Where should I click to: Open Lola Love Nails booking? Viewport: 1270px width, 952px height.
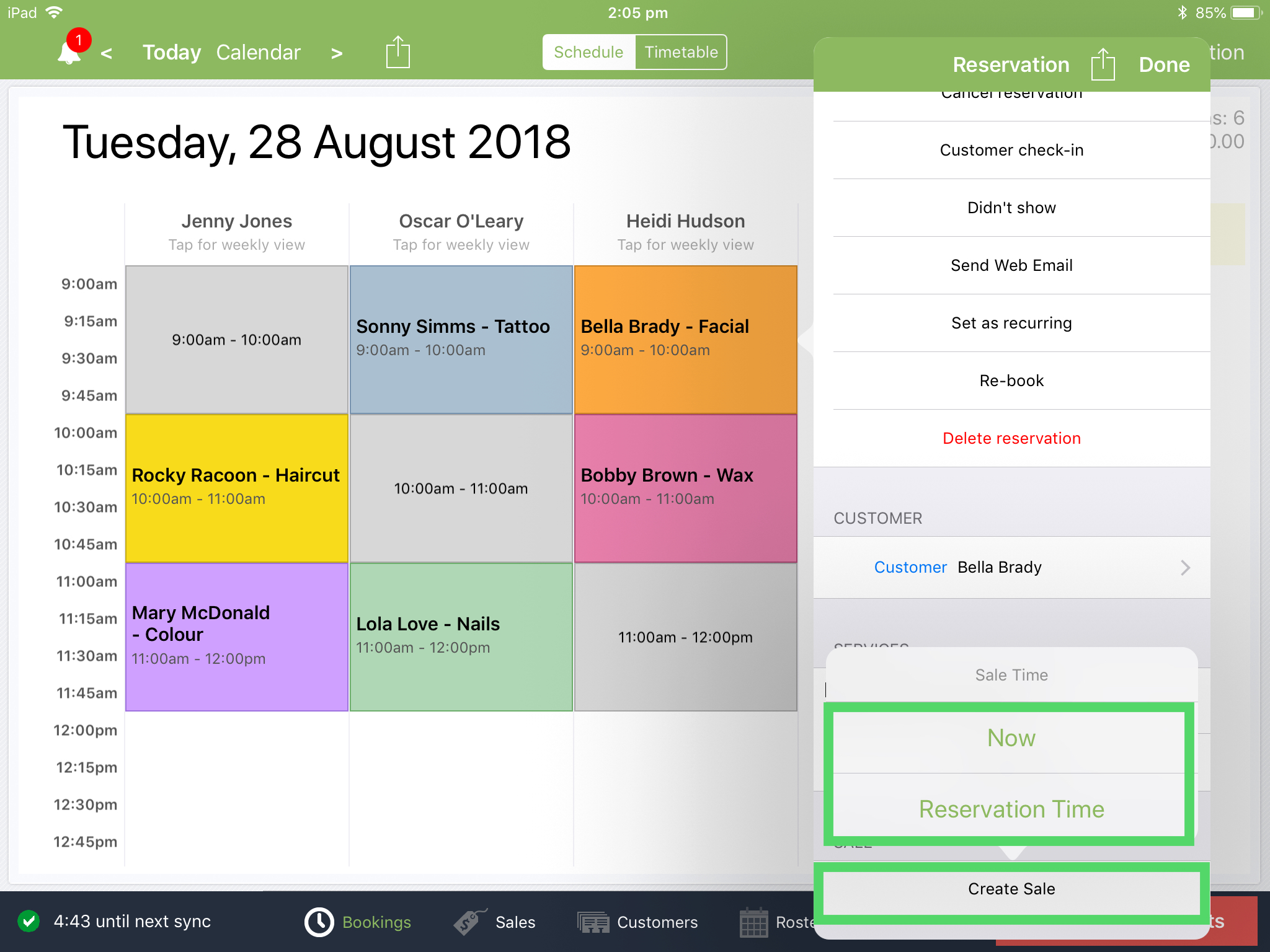tap(461, 637)
